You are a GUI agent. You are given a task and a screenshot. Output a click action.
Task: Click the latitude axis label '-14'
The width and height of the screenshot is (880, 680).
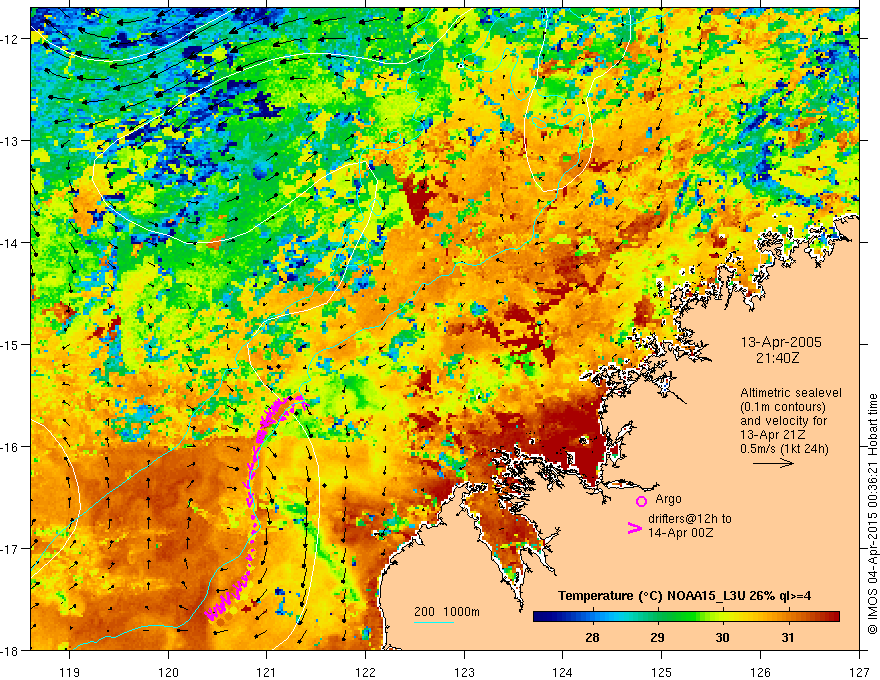(10, 243)
